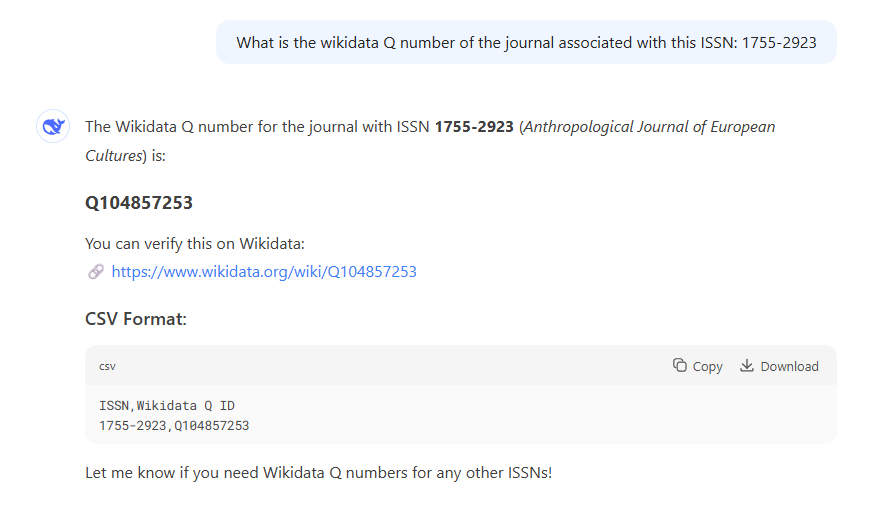Click the "Download" label on the code block
Screen dimensions: 875x509
click(x=790, y=367)
